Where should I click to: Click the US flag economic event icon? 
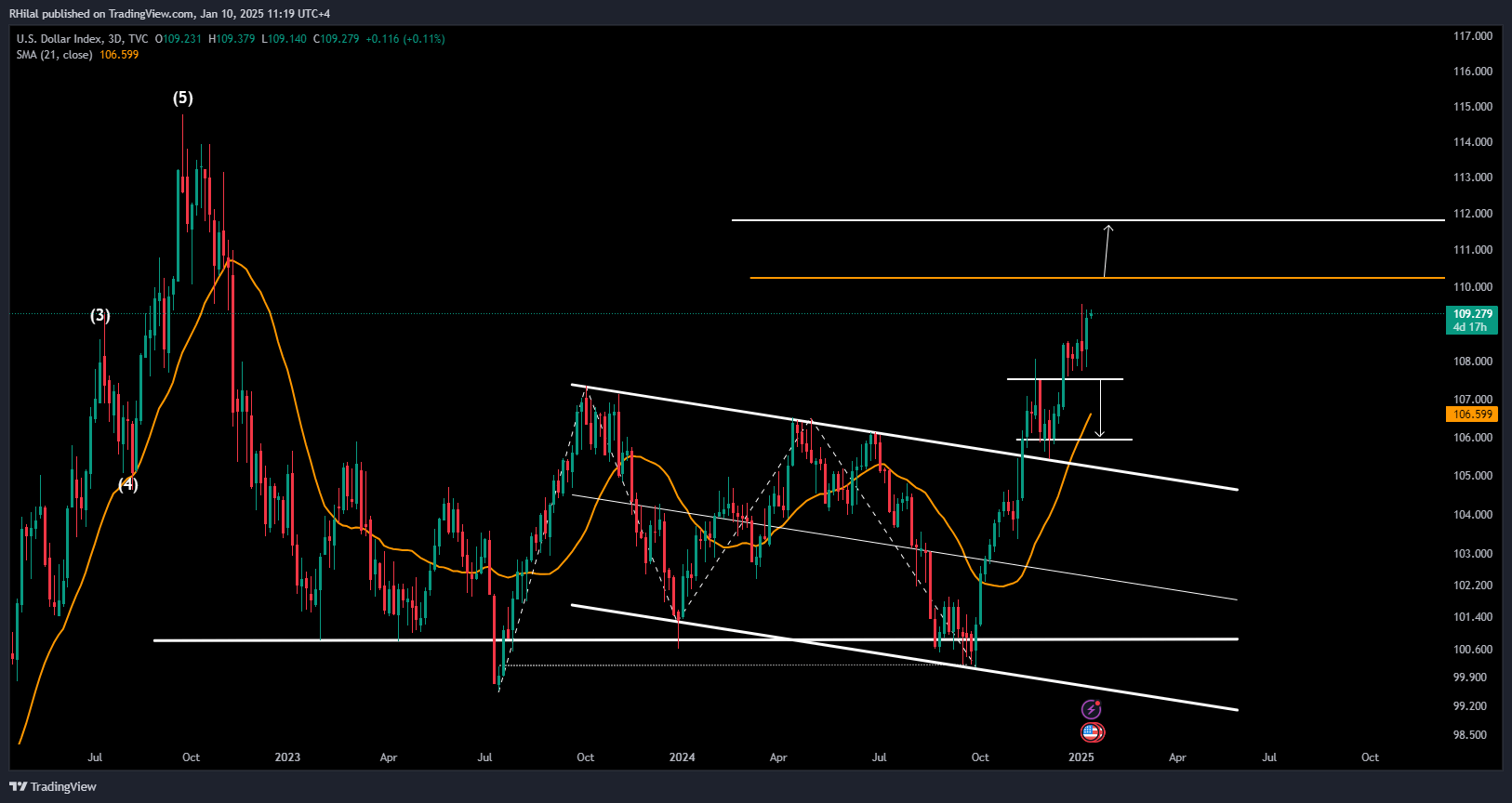[1092, 732]
